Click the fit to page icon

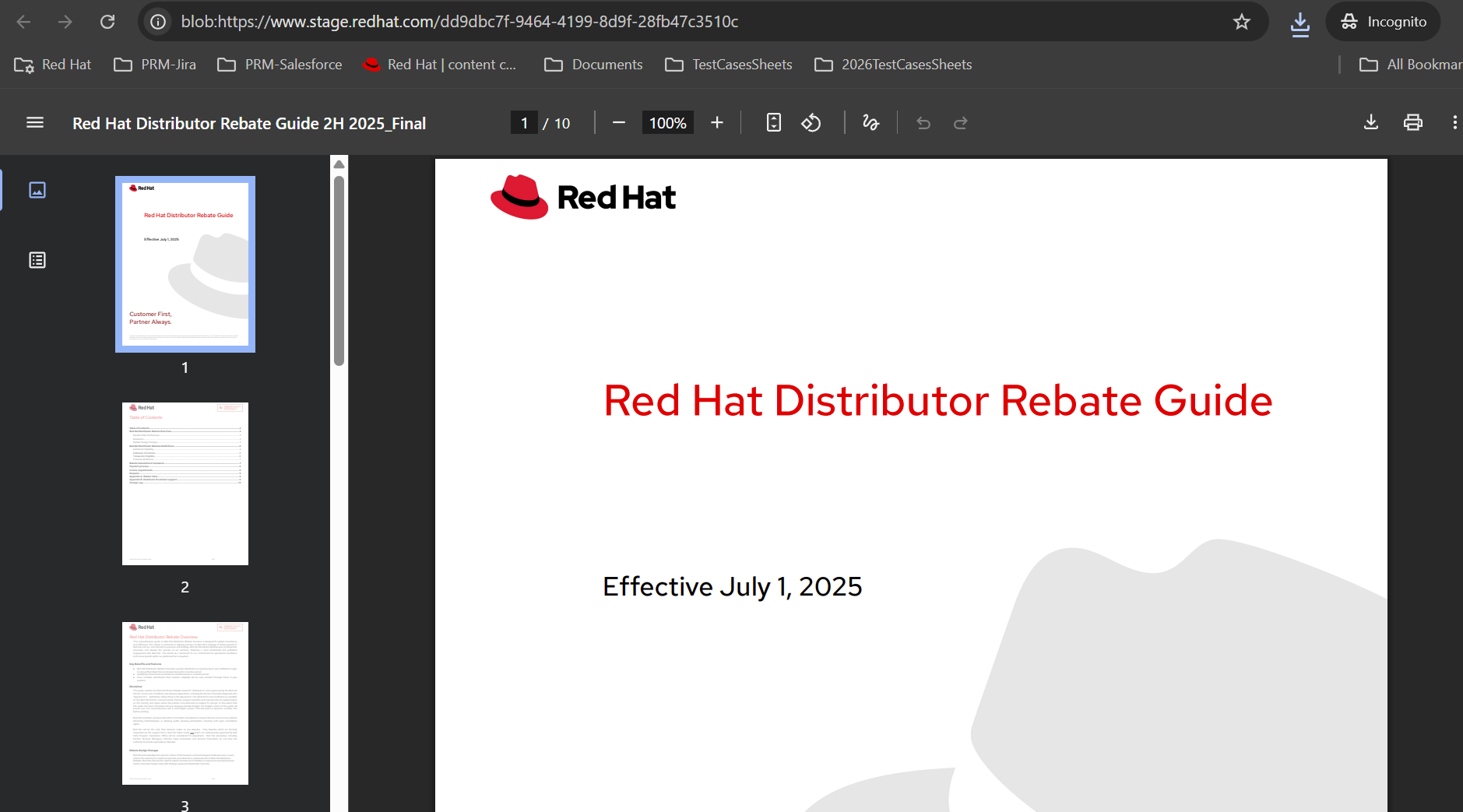coord(773,123)
